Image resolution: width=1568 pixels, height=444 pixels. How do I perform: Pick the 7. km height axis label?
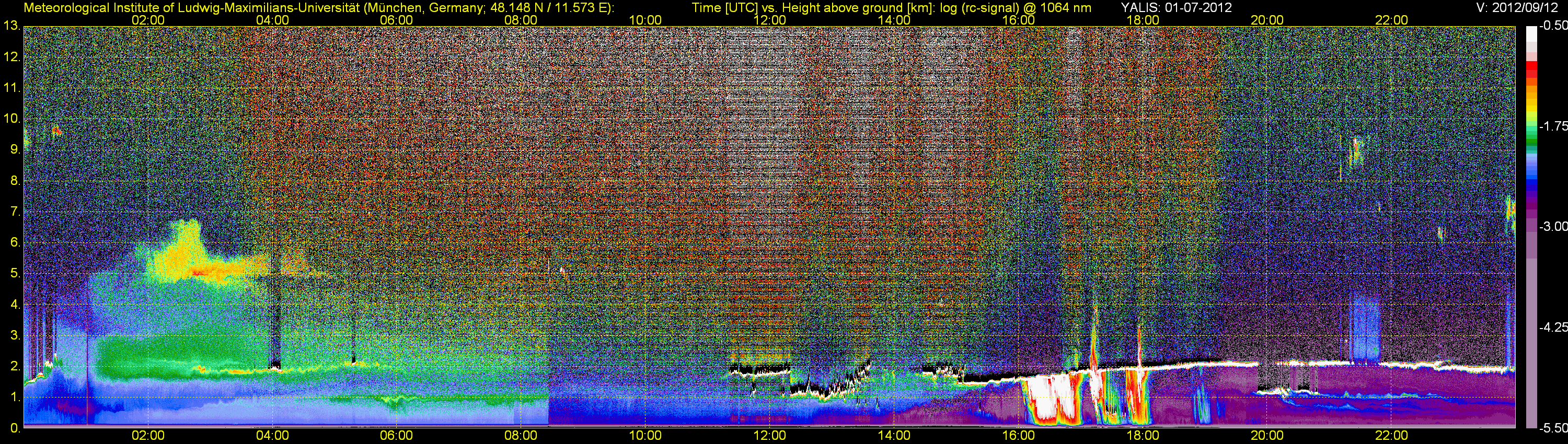(x=15, y=212)
